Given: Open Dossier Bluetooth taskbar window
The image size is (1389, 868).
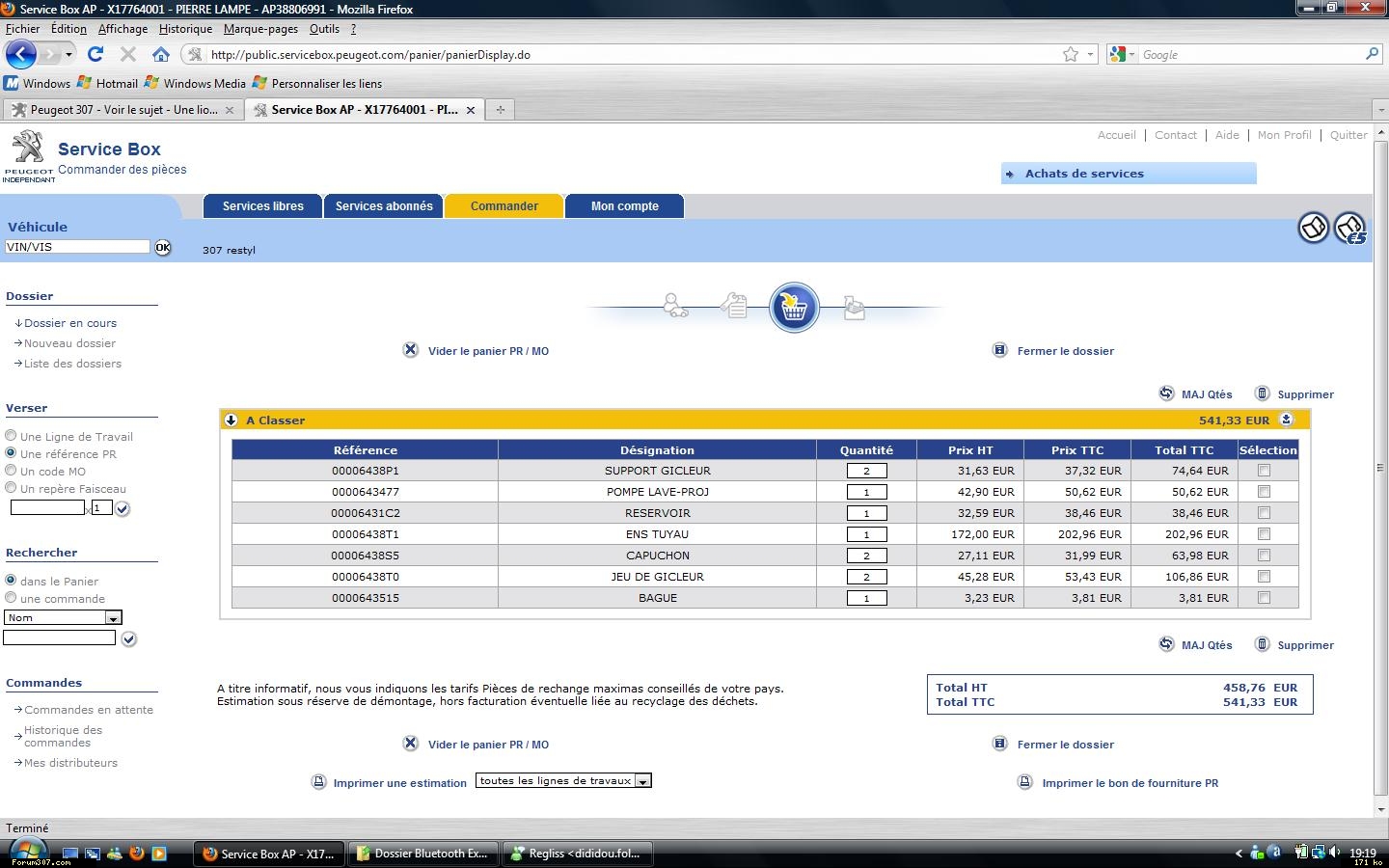Looking at the screenshot, I should pyautogui.click(x=422, y=854).
